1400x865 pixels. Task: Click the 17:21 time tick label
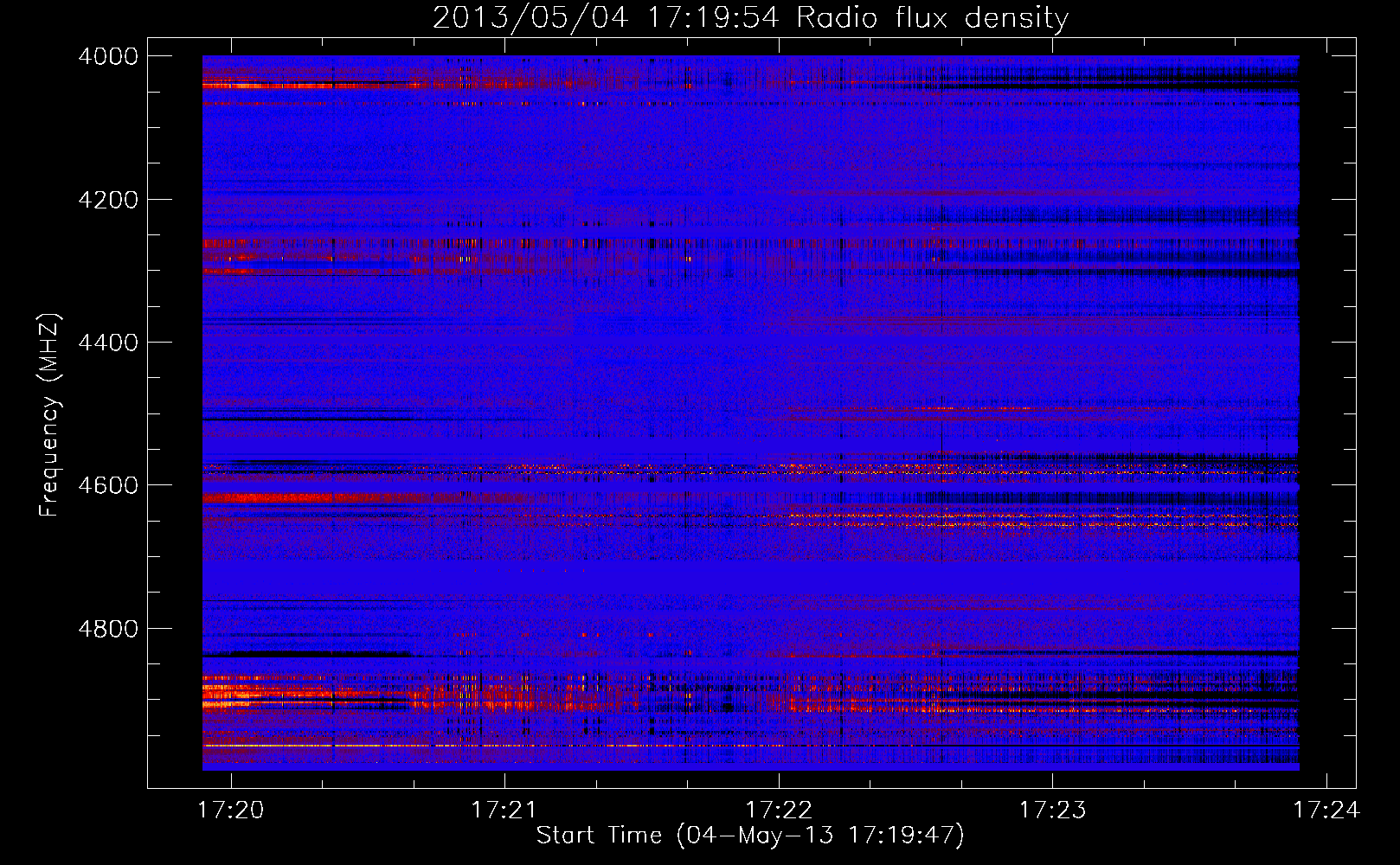click(x=504, y=811)
